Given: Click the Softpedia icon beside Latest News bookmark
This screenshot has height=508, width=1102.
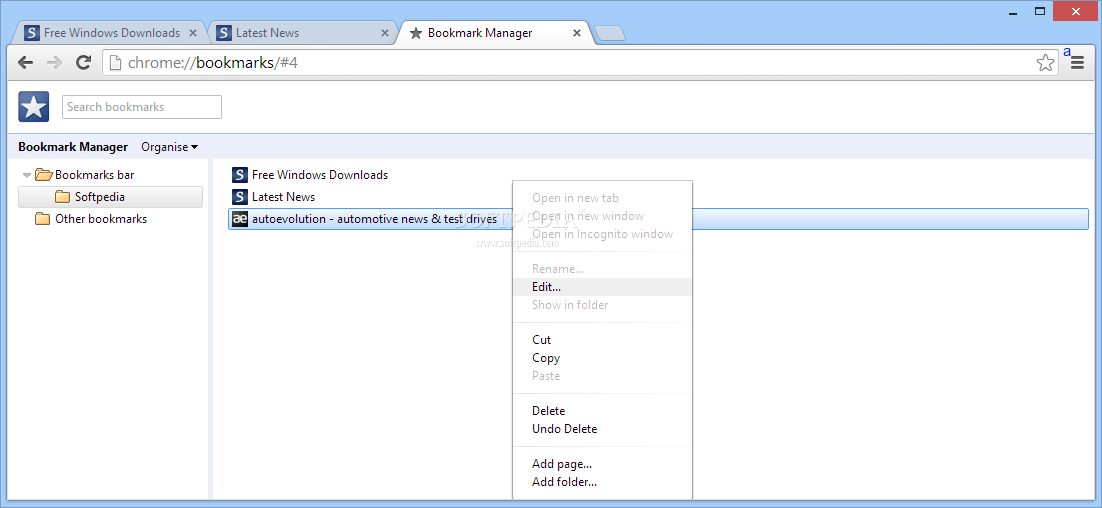Looking at the screenshot, I should pyautogui.click(x=240, y=197).
